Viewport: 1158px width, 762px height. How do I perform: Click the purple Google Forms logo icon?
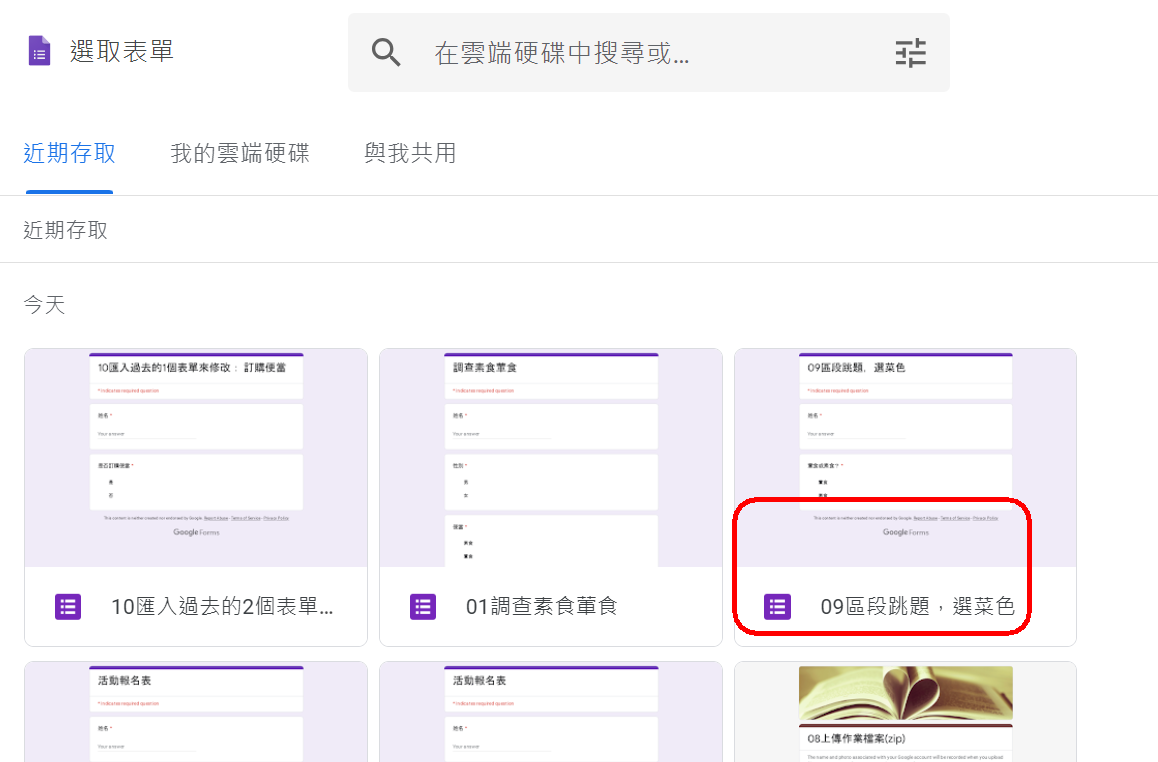(x=39, y=51)
